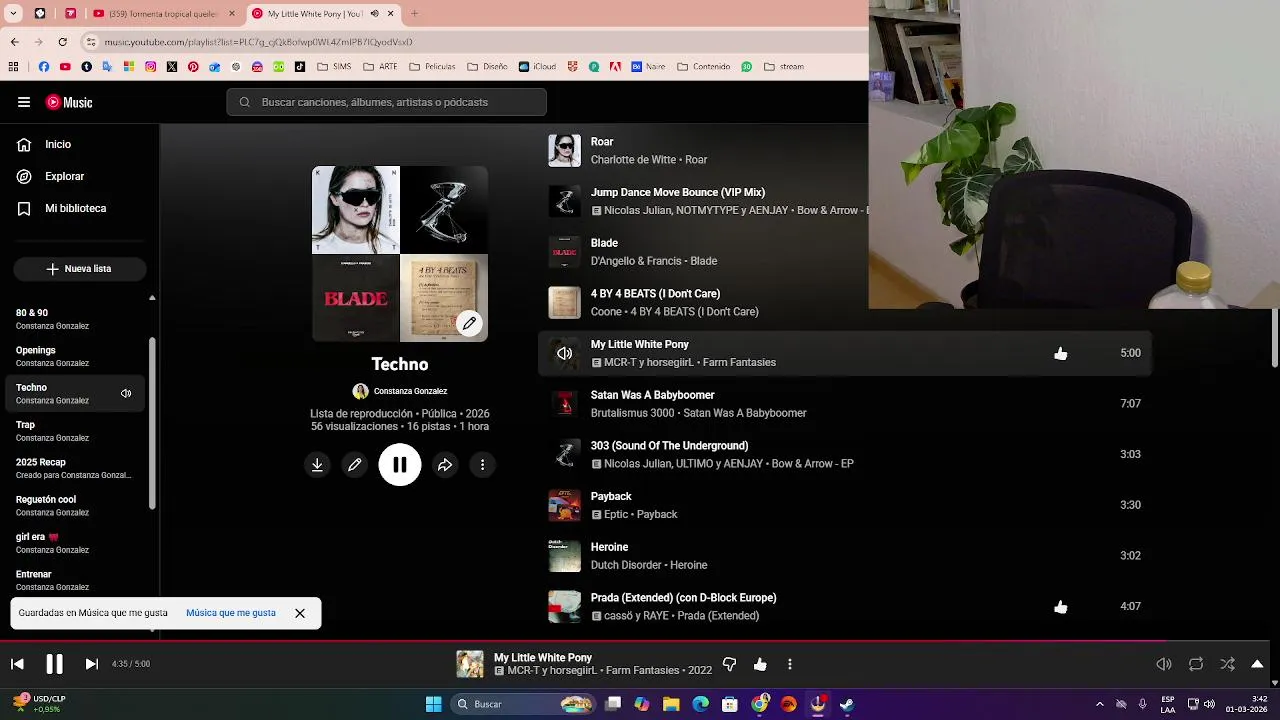1280x720 pixels.
Task: Click the Techno playlist cover collage
Action: (x=400, y=254)
